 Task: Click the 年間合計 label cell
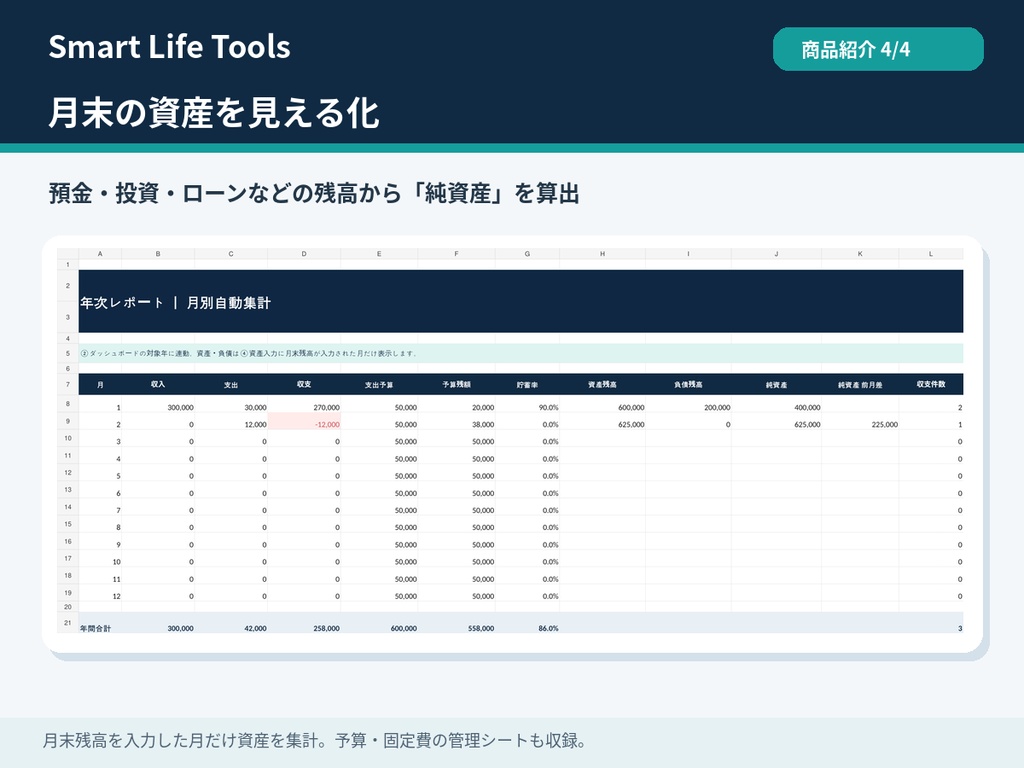pos(100,623)
